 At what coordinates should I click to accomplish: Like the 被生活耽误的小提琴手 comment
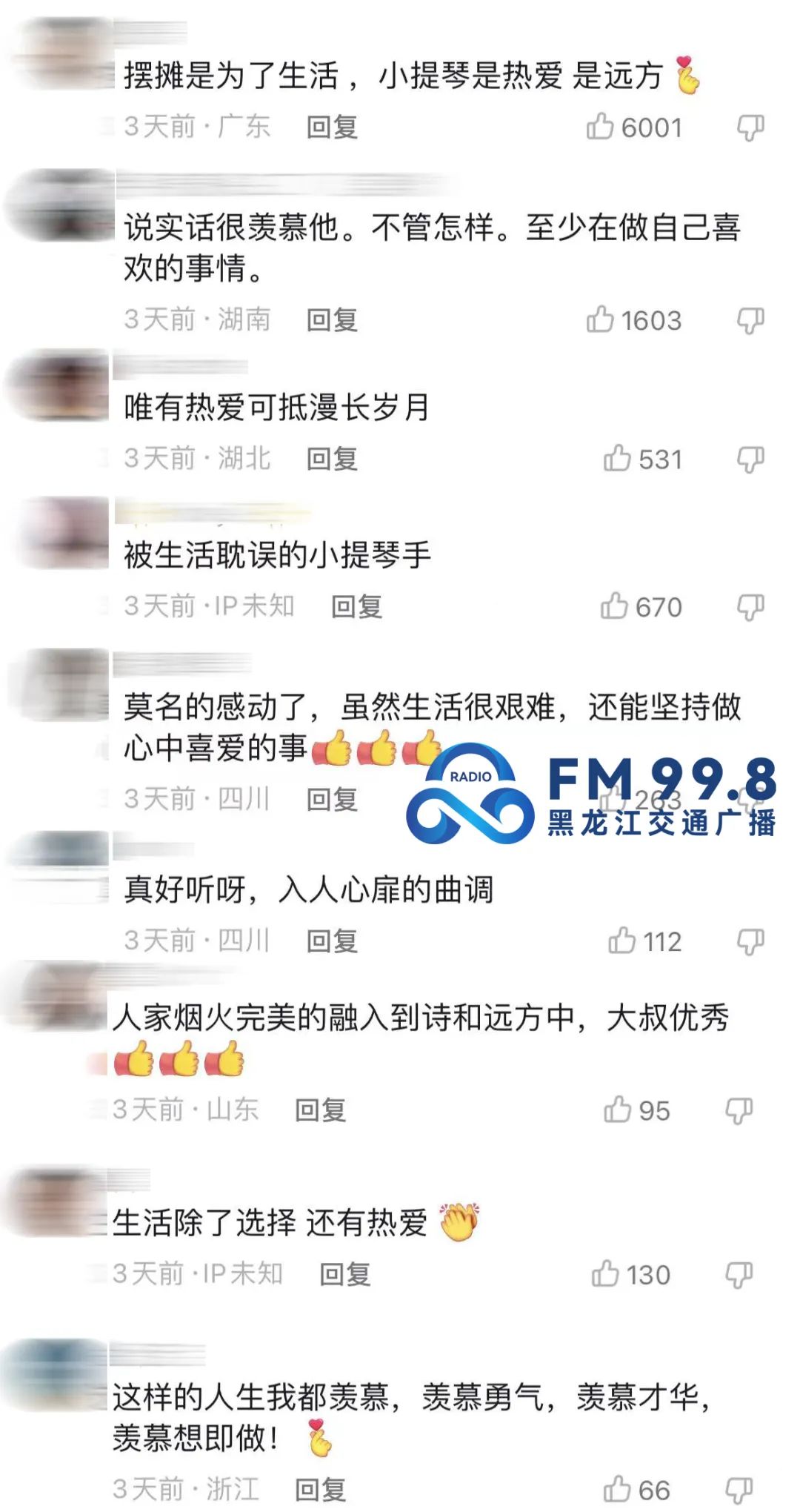pyautogui.click(x=614, y=606)
